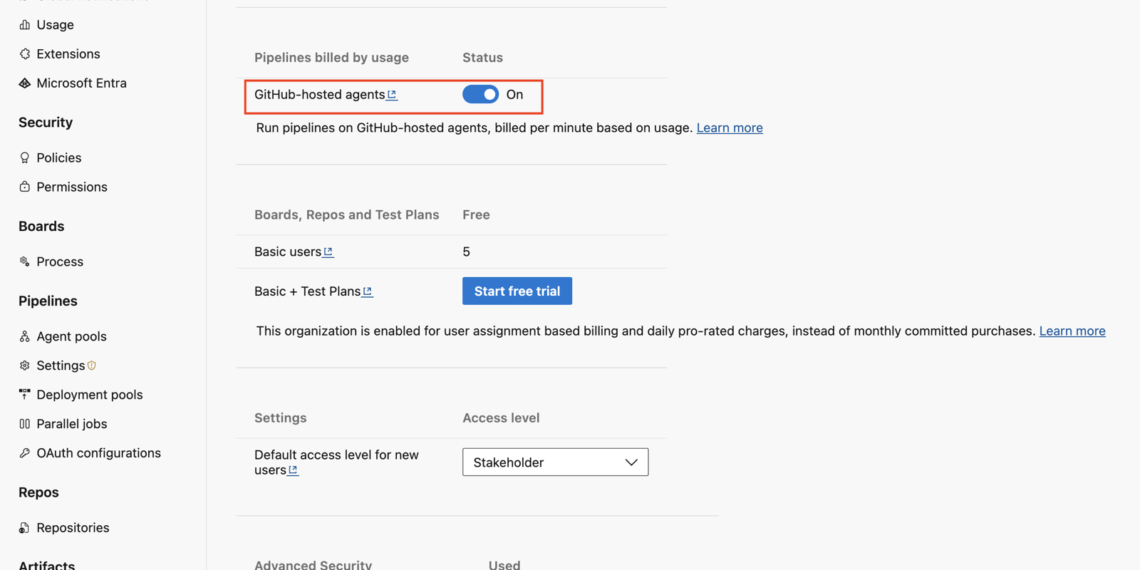This screenshot has height=570, width=1140.
Task: Click the Access level column header
Action: (x=501, y=418)
